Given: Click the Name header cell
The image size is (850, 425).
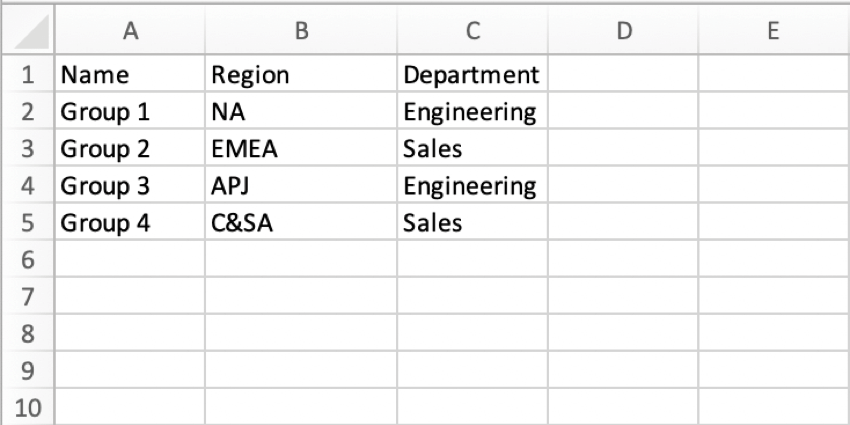Looking at the screenshot, I should 130,75.
